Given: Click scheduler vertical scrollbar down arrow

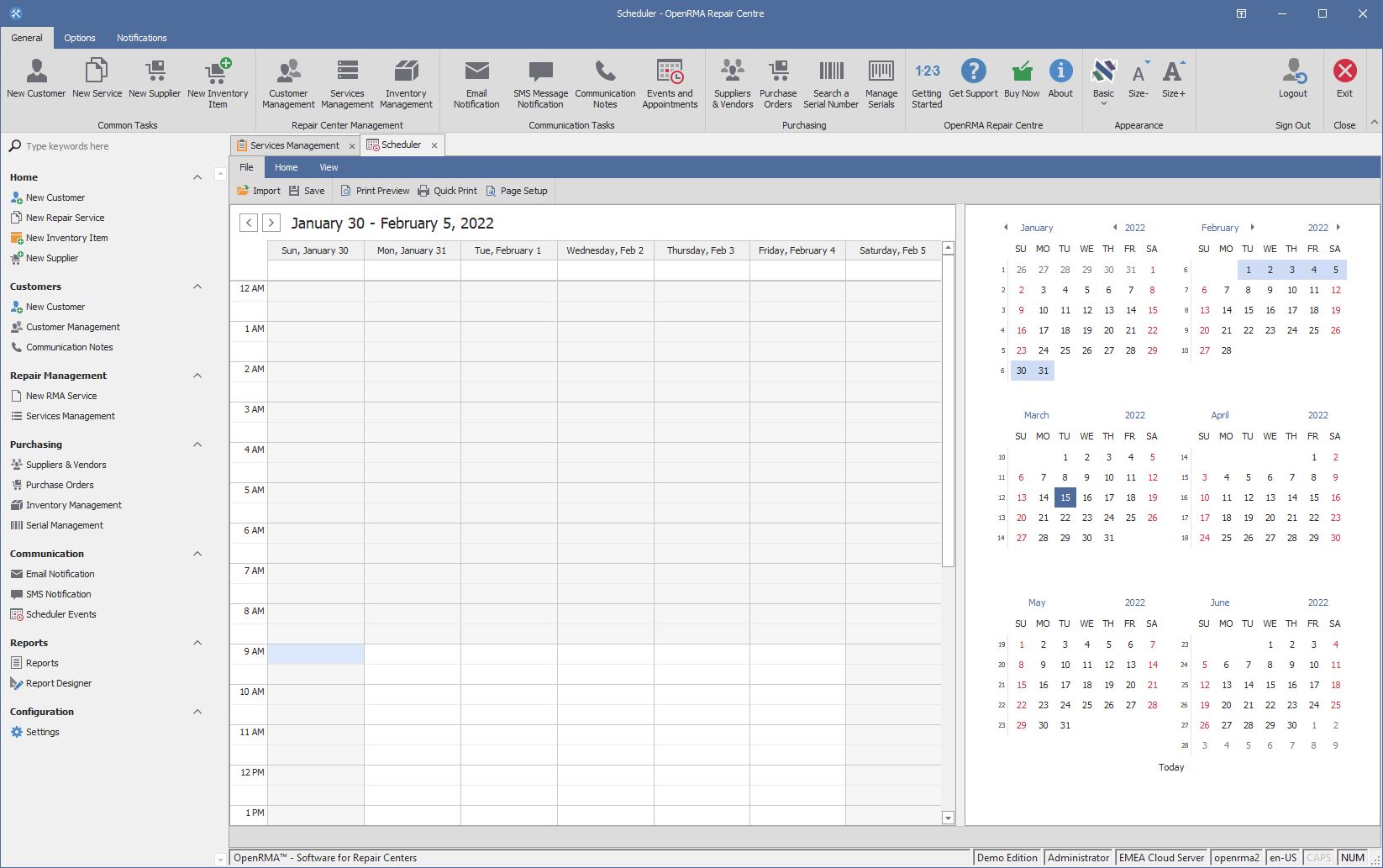Looking at the screenshot, I should pos(948,818).
